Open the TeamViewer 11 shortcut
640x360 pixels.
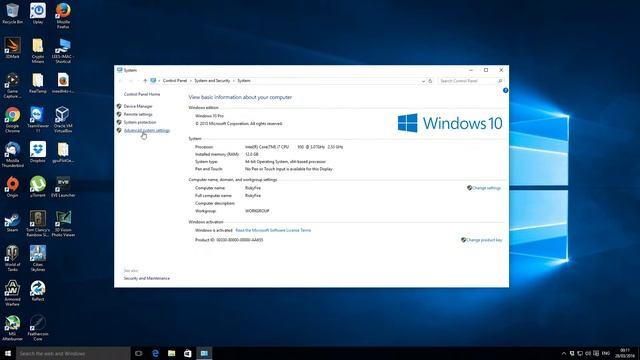[38, 120]
